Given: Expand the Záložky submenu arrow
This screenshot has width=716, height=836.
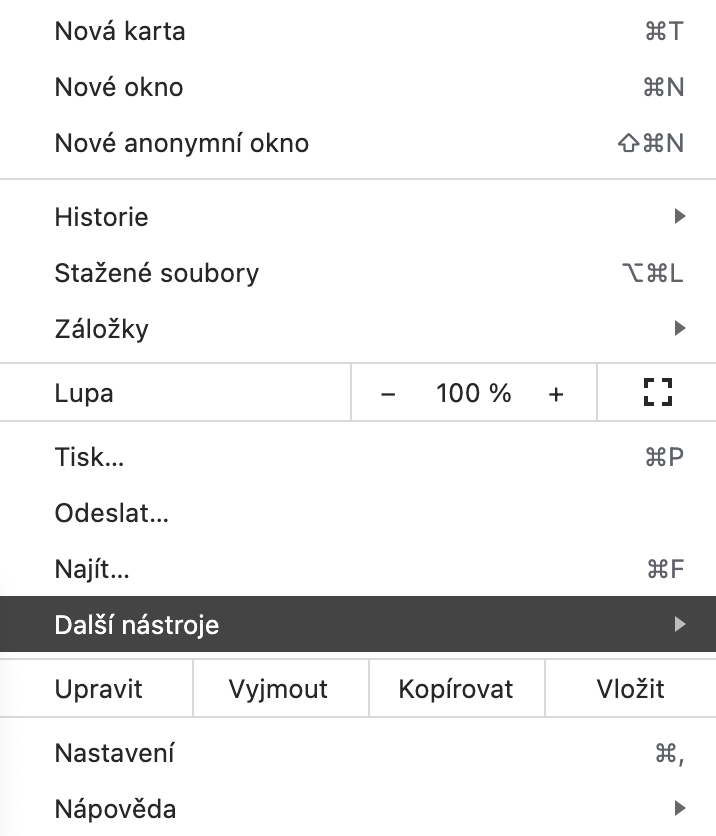Looking at the screenshot, I should click(x=680, y=328).
